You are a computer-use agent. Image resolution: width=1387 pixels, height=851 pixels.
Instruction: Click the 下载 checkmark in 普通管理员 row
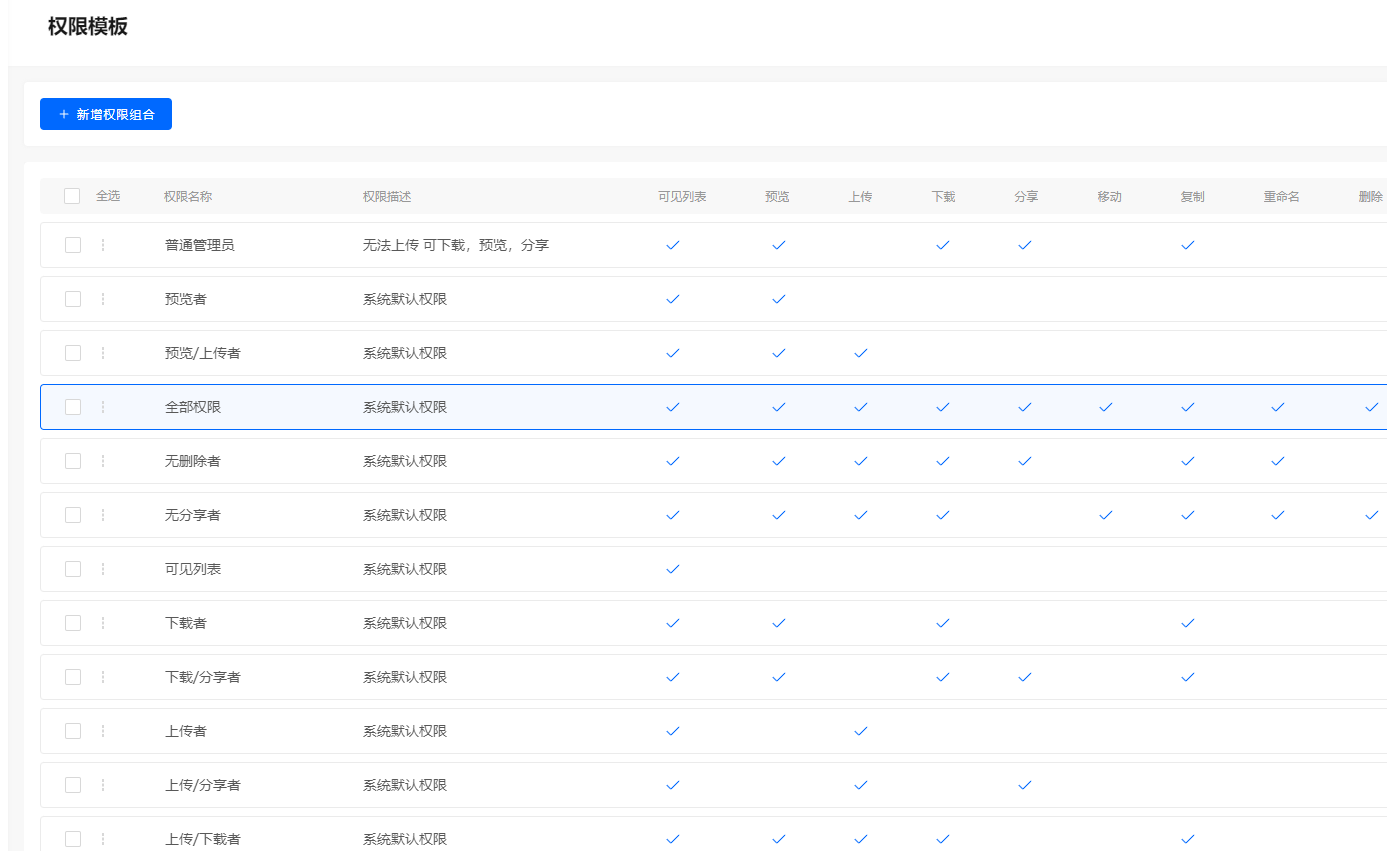943,245
